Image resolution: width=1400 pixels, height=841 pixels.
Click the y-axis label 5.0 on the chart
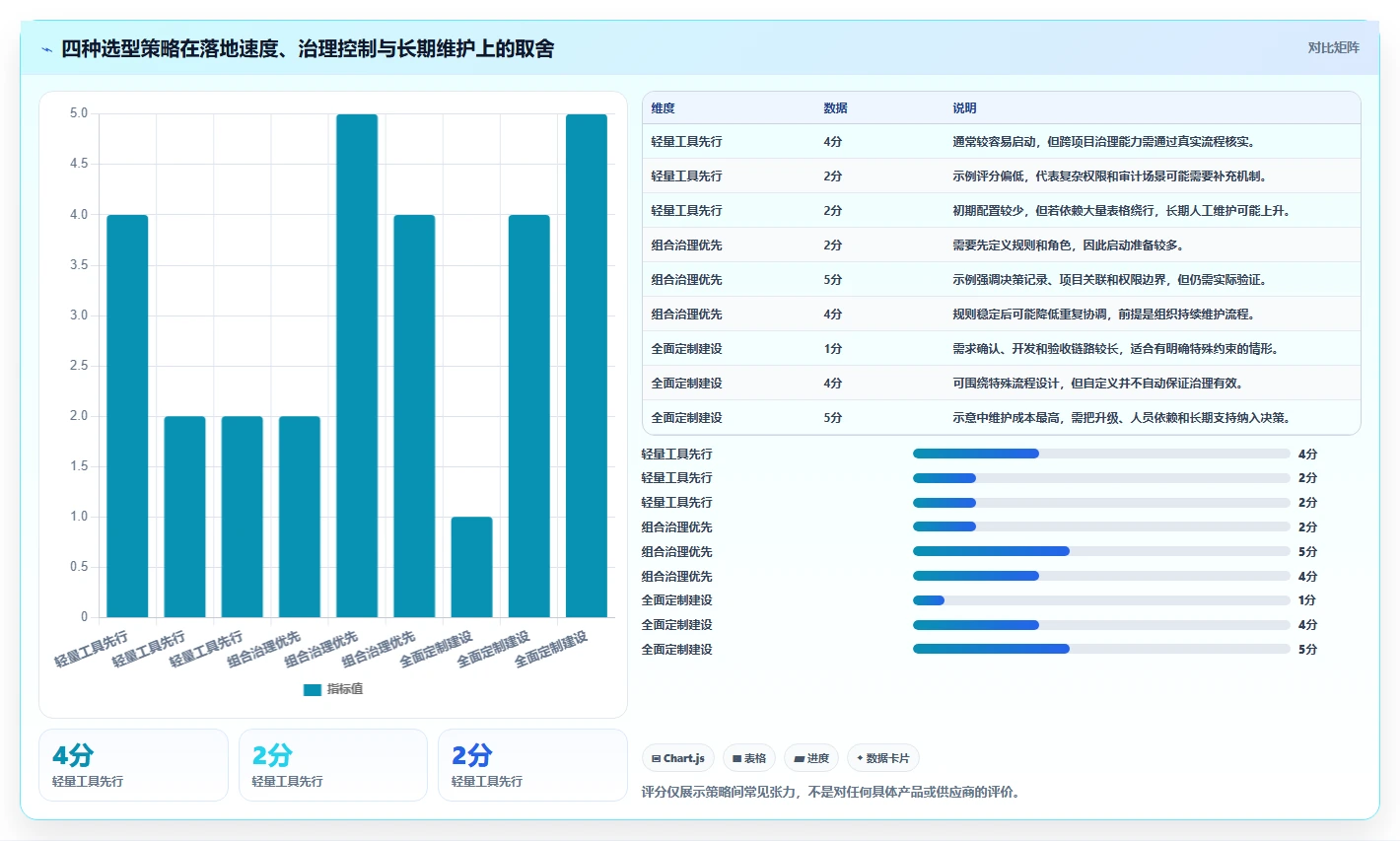click(79, 113)
